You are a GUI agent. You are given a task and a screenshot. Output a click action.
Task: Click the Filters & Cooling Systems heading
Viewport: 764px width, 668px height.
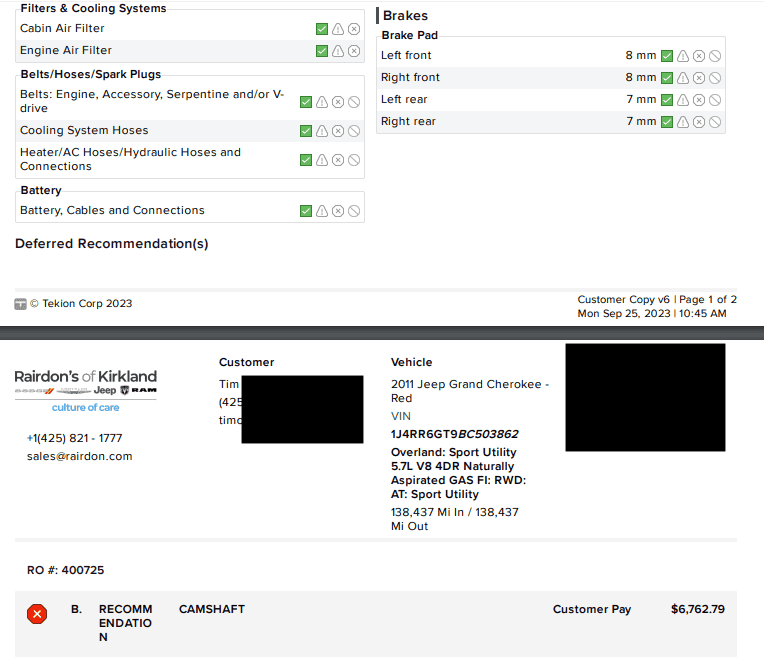coord(93,8)
